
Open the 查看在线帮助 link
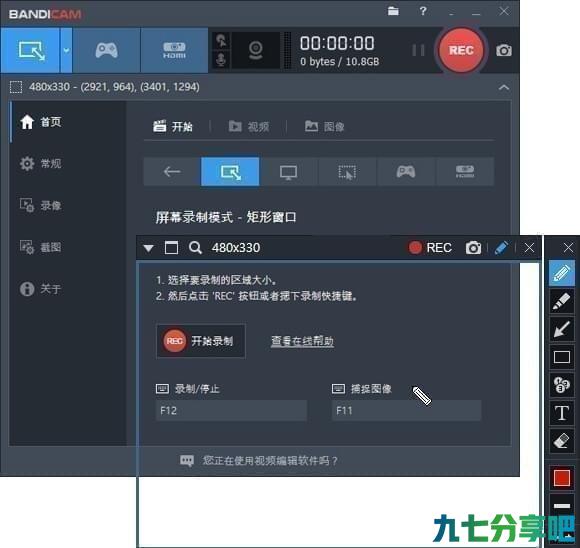pyautogui.click(x=302, y=341)
